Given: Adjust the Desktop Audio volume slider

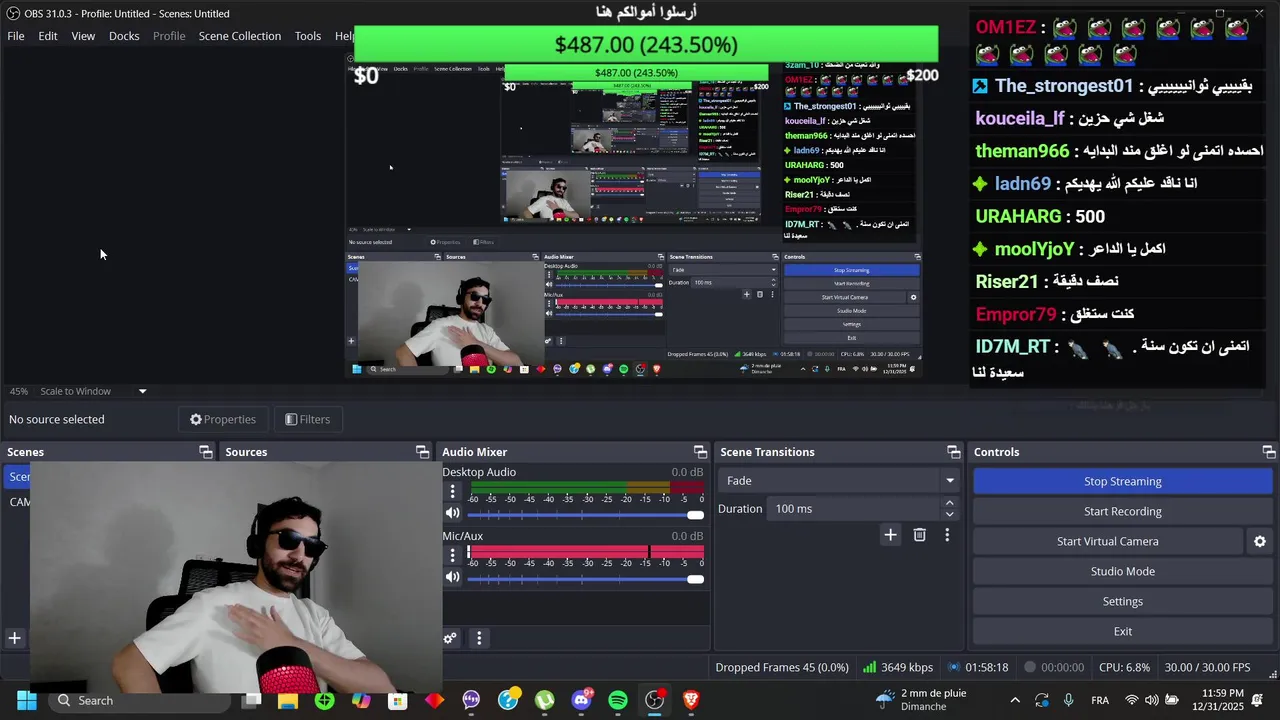Looking at the screenshot, I should pyautogui.click(x=585, y=514).
